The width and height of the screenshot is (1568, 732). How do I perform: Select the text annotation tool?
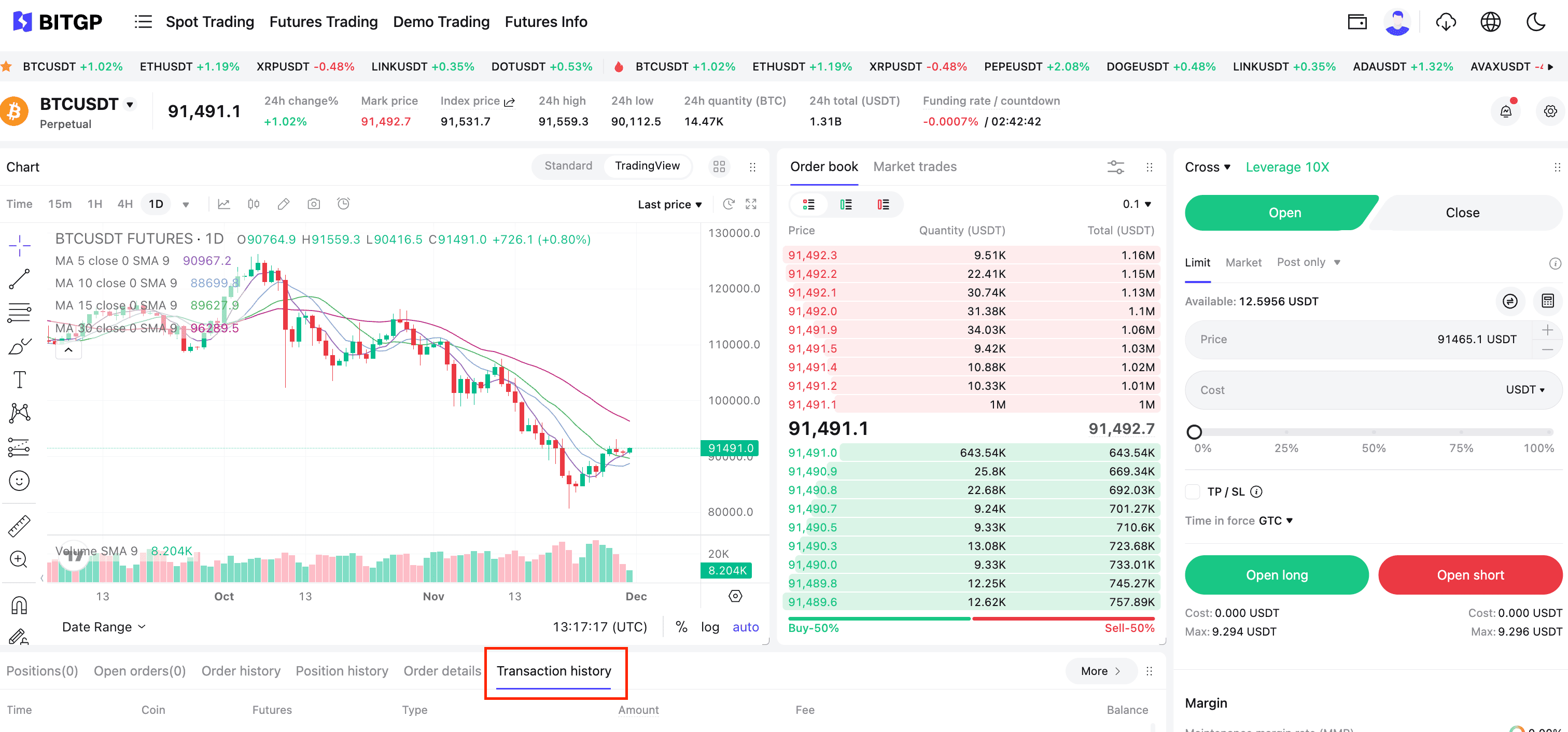click(x=20, y=379)
